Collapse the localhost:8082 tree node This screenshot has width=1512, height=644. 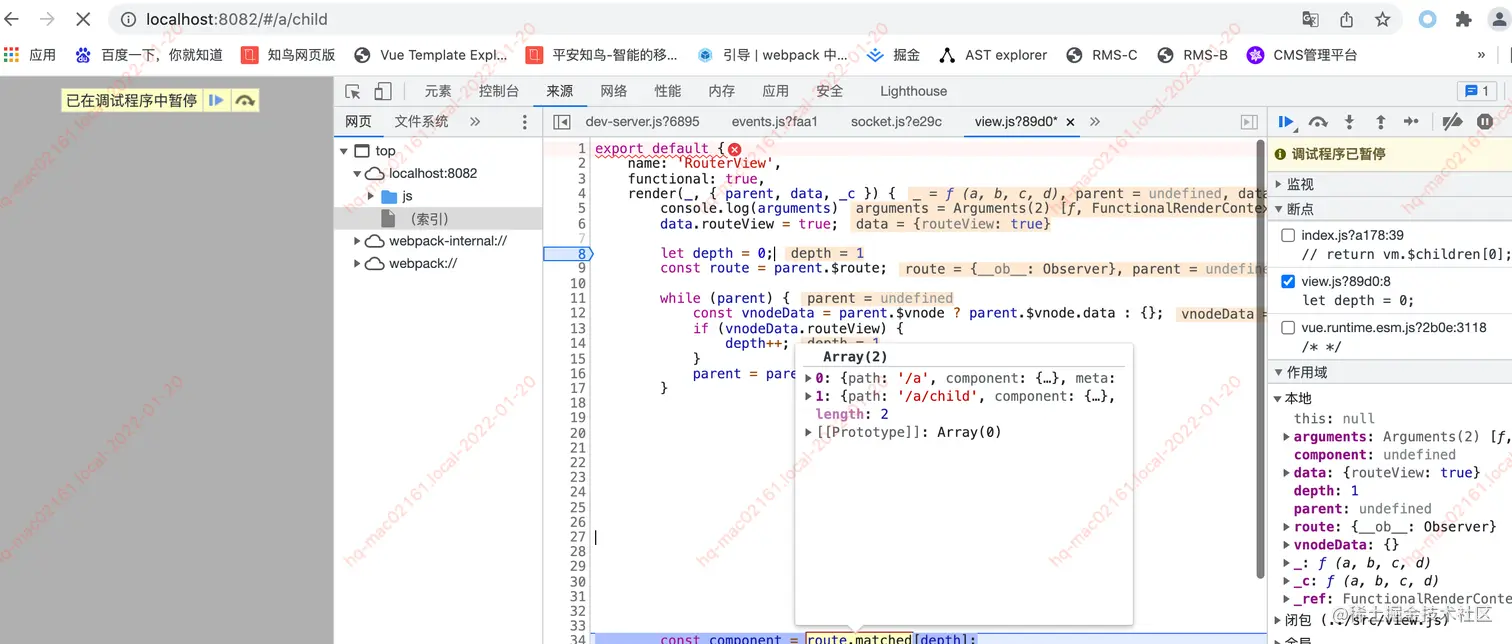[358, 174]
